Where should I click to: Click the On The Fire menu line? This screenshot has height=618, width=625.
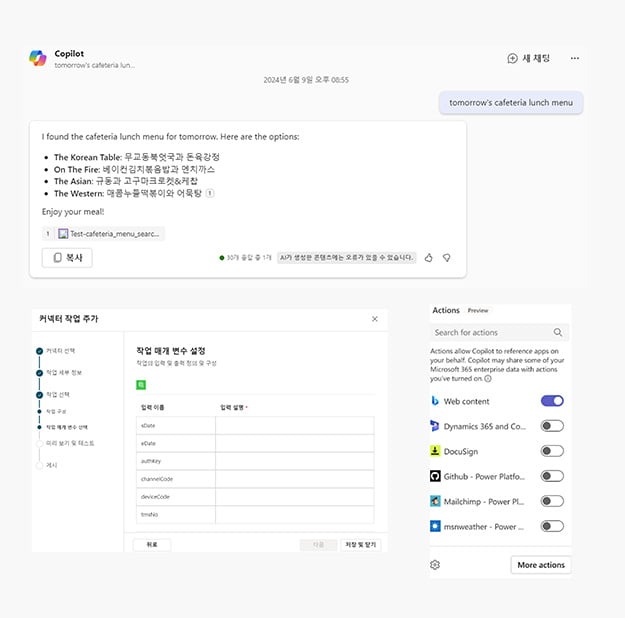(x=134, y=169)
